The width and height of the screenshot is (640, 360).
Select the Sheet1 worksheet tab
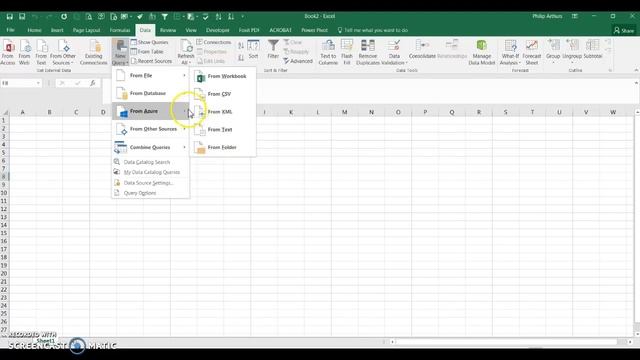point(46,340)
